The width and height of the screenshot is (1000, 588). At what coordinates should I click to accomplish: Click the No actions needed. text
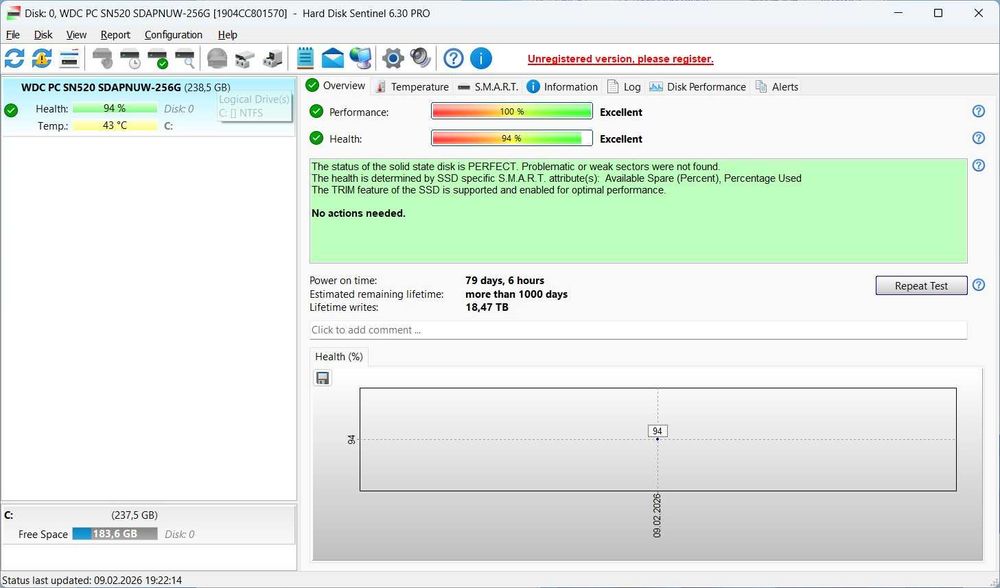click(358, 213)
